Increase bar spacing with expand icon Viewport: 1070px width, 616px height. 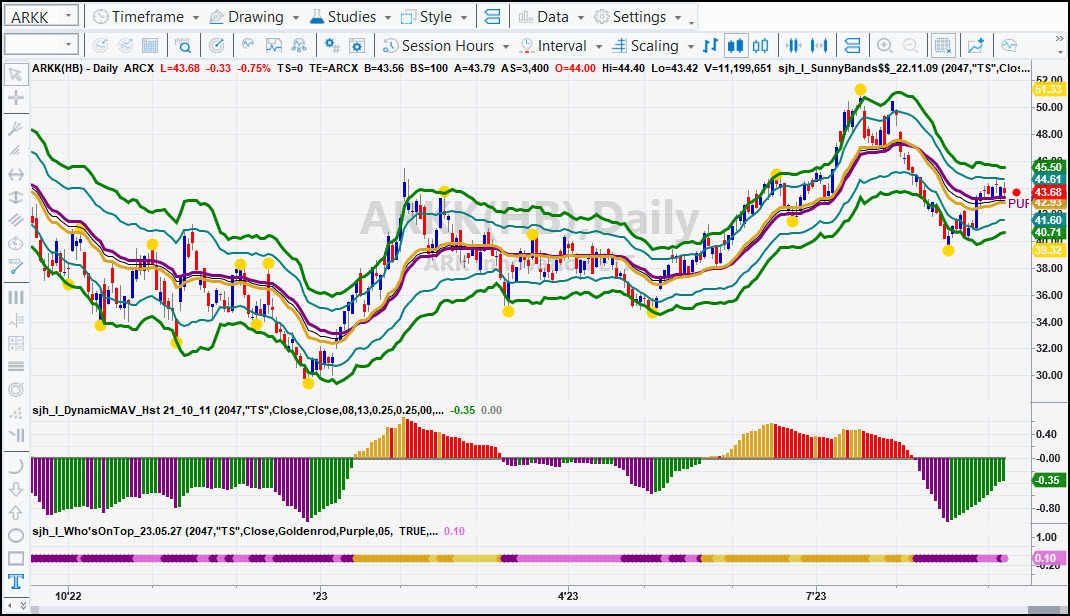click(819, 46)
